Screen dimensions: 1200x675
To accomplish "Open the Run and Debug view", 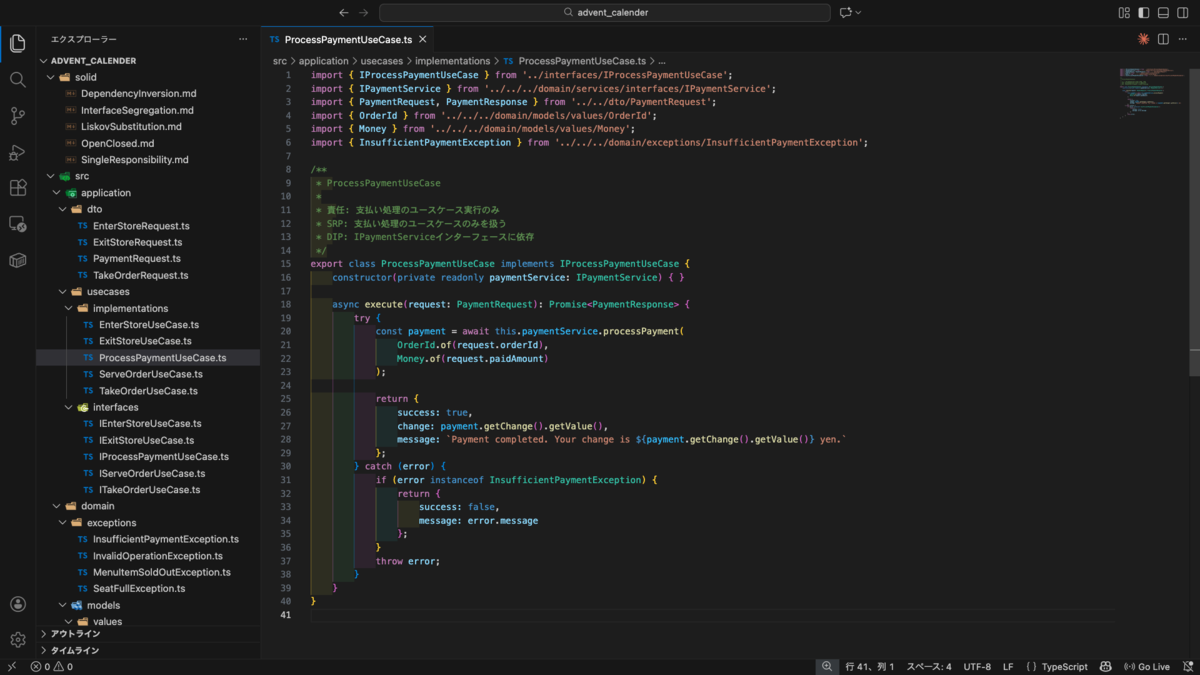I will 17,152.
